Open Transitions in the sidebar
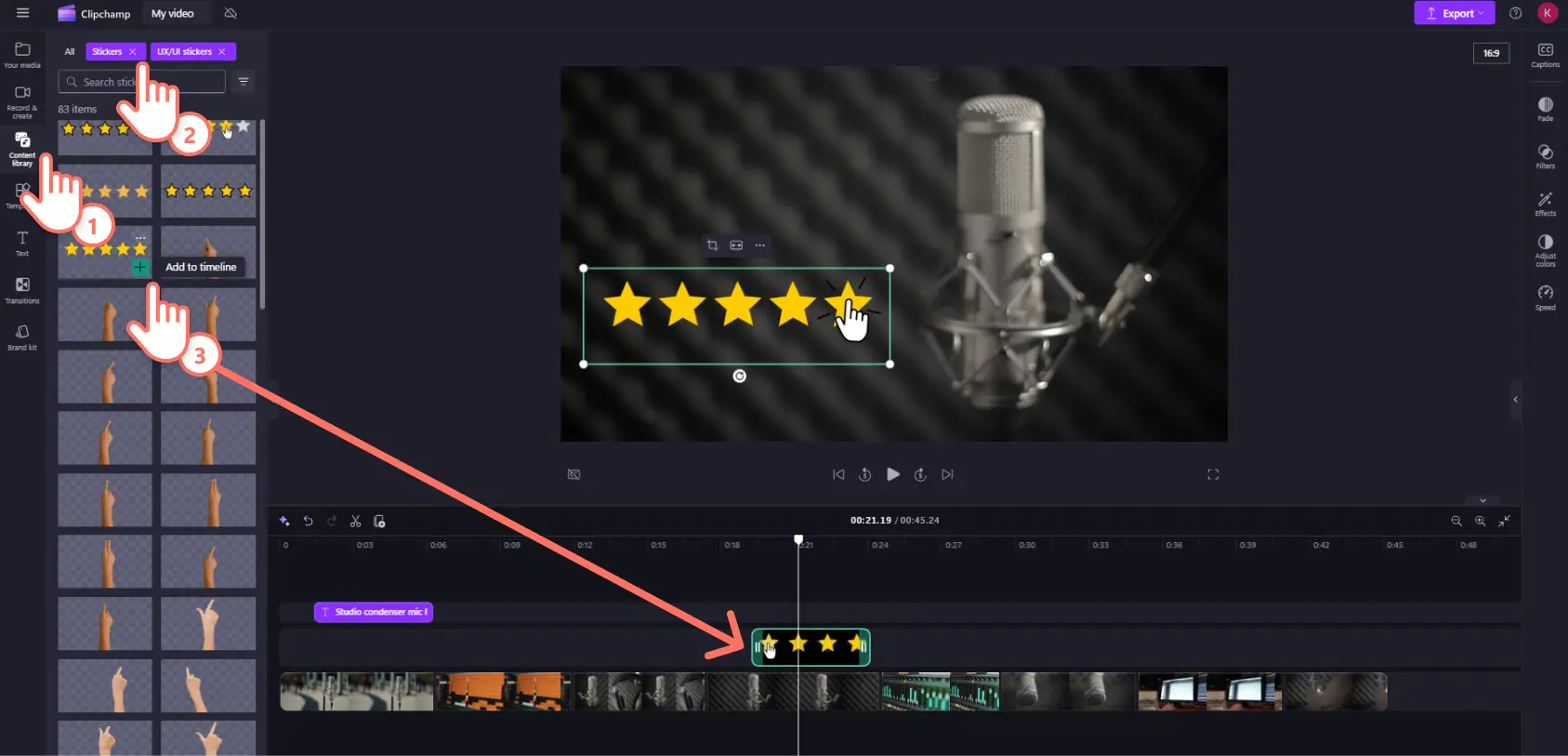Image resolution: width=1568 pixels, height=756 pixels. coord(22,289)
